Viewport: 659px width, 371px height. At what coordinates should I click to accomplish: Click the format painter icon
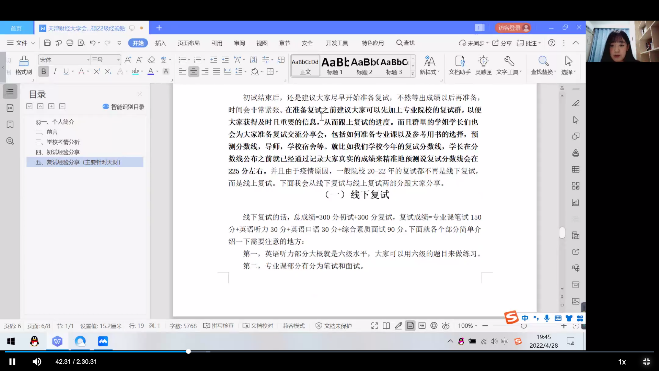pos(24,66)
